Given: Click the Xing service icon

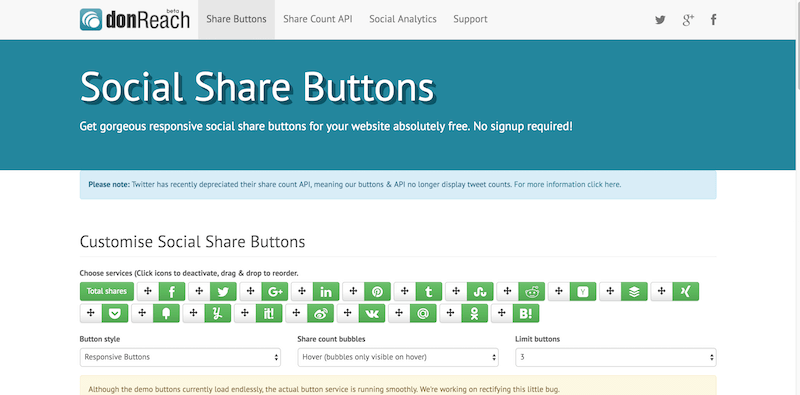Looking at the screenshot, I should pyautogui.click(x=686, y=291).
